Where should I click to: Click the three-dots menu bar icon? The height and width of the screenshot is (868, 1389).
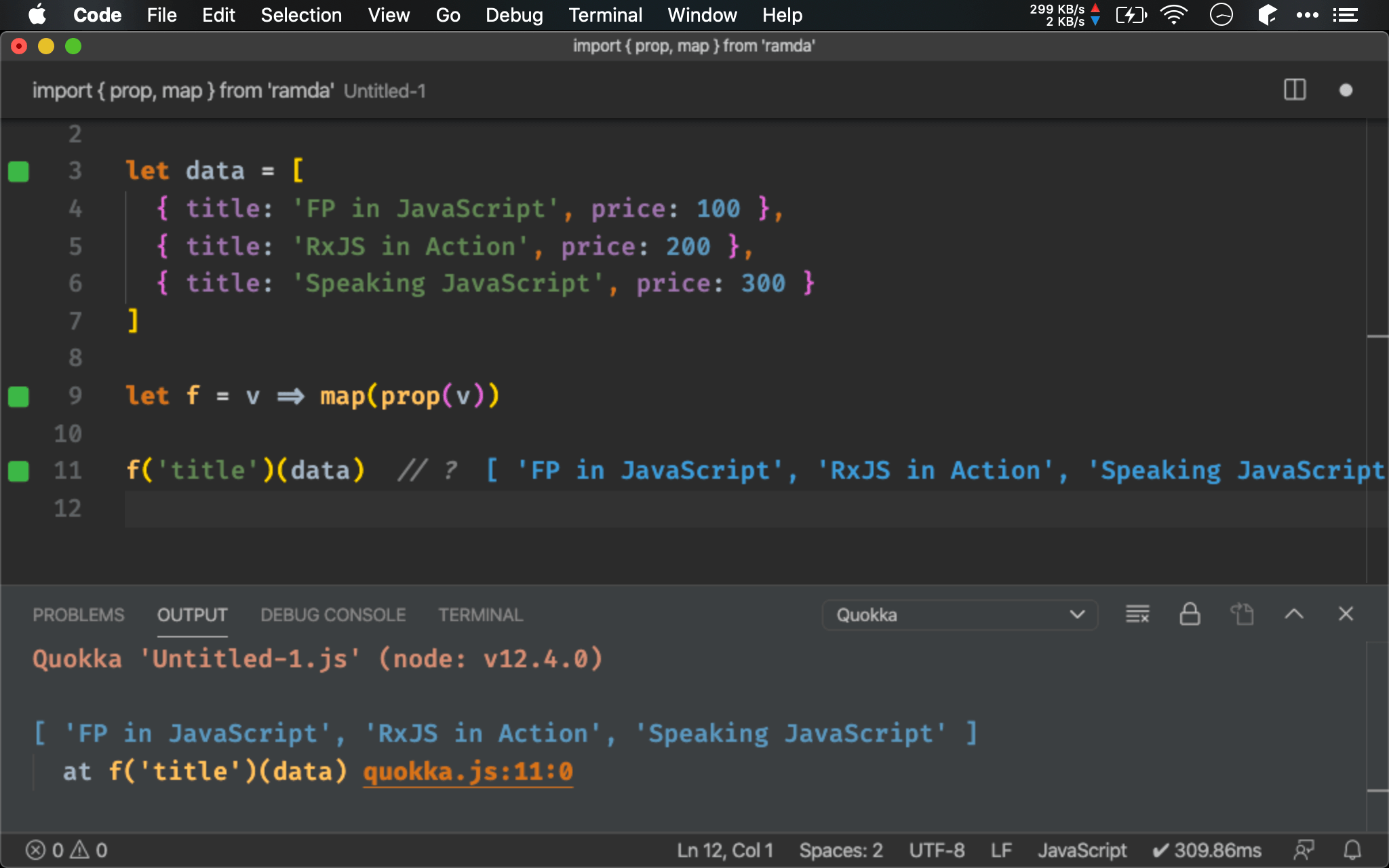coord(1307,15)
